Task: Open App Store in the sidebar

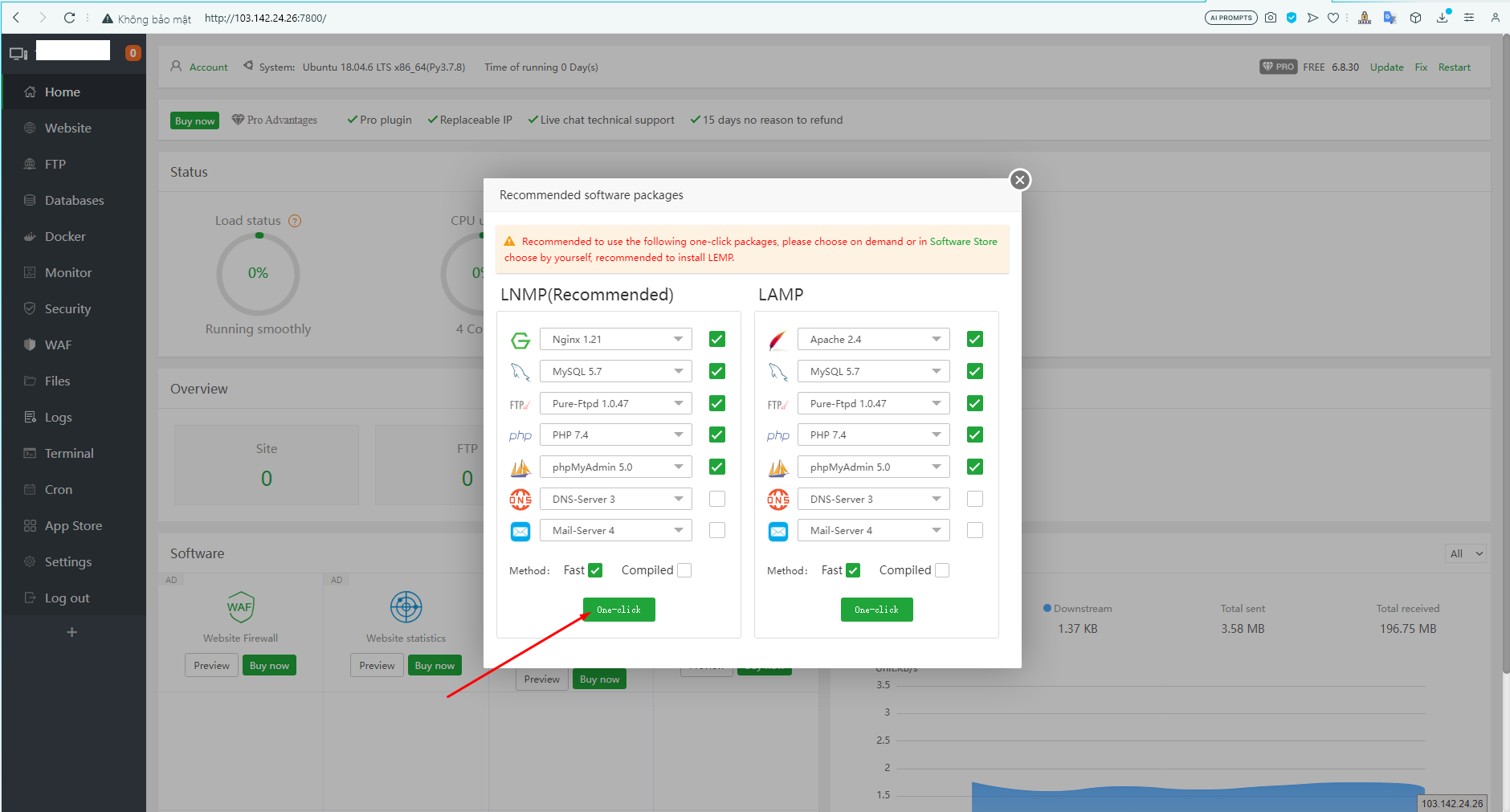Action: point(74,525)
